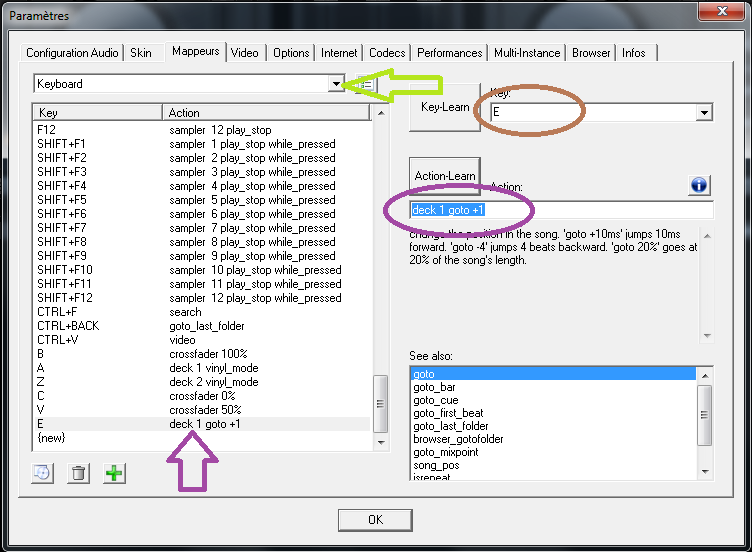Select goto_last_folder in See also list
The height and width of the screenshot is (552, 752).
553,426
